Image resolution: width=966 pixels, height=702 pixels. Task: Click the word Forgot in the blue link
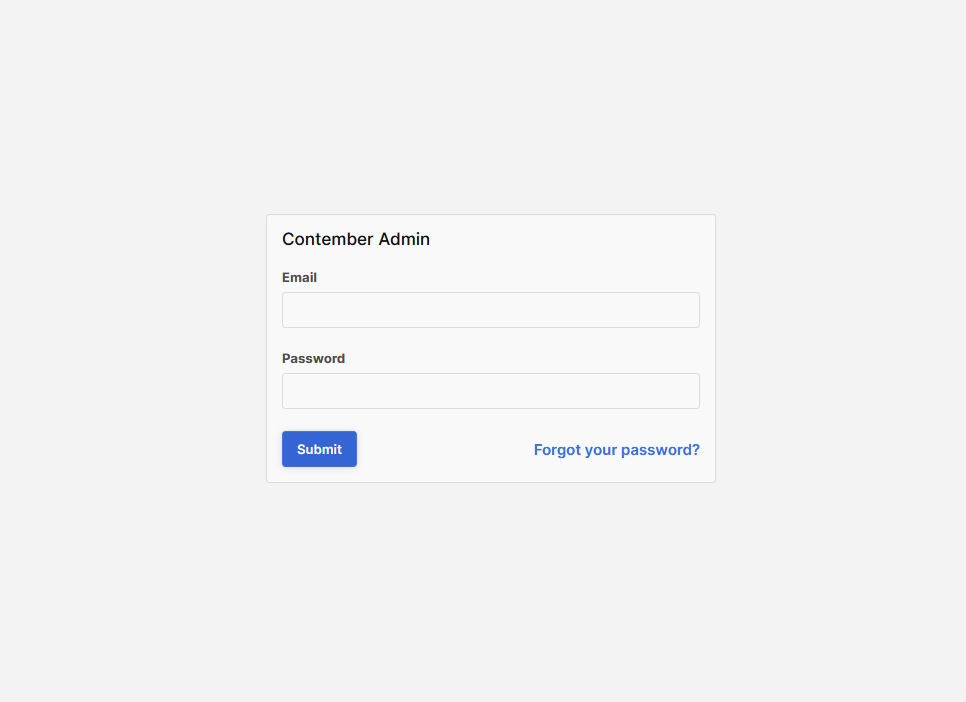click(557, 450)
